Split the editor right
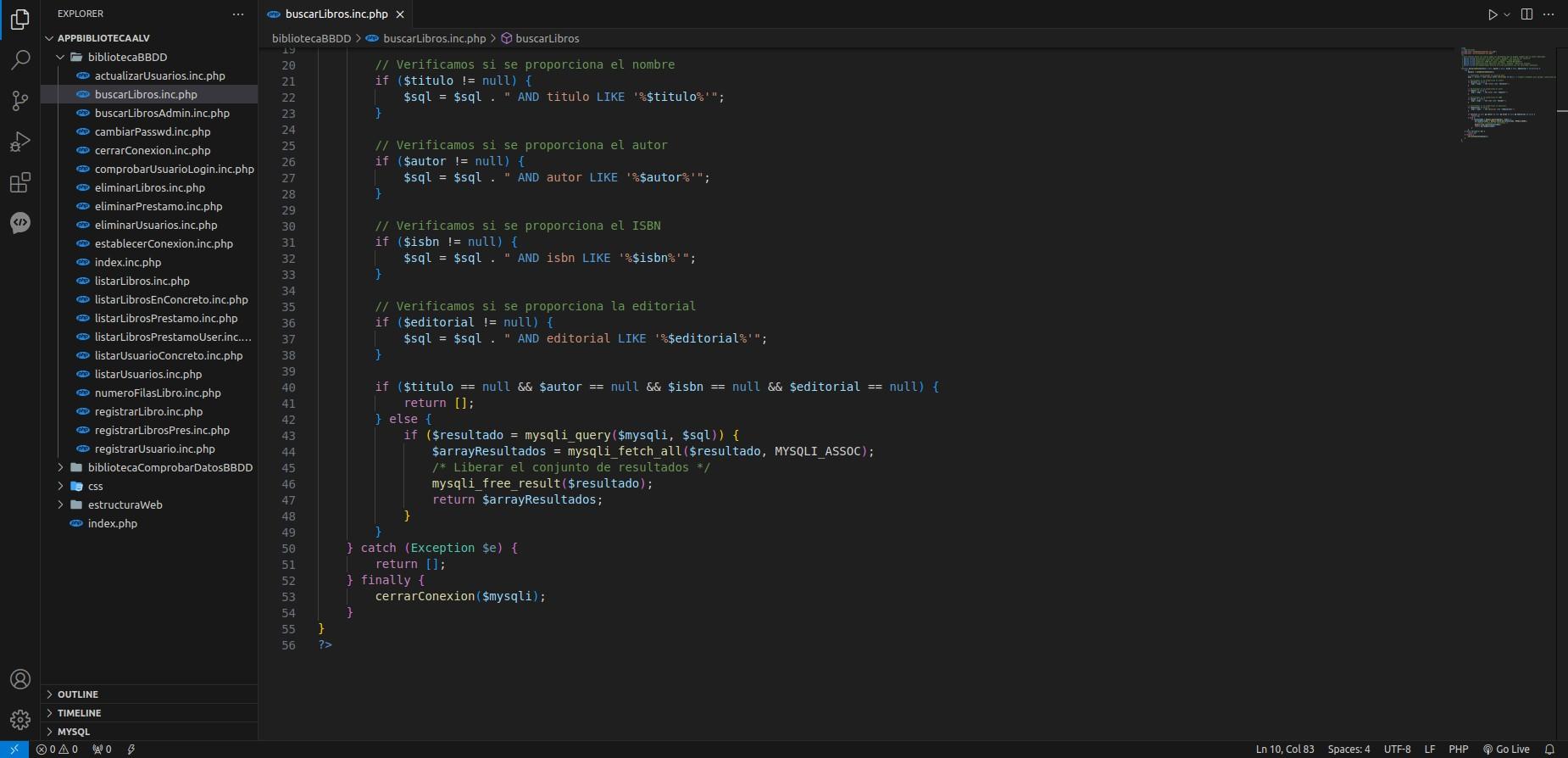Image resolution: width=1568 pixels, height=758 pixels. (1526, 14)
